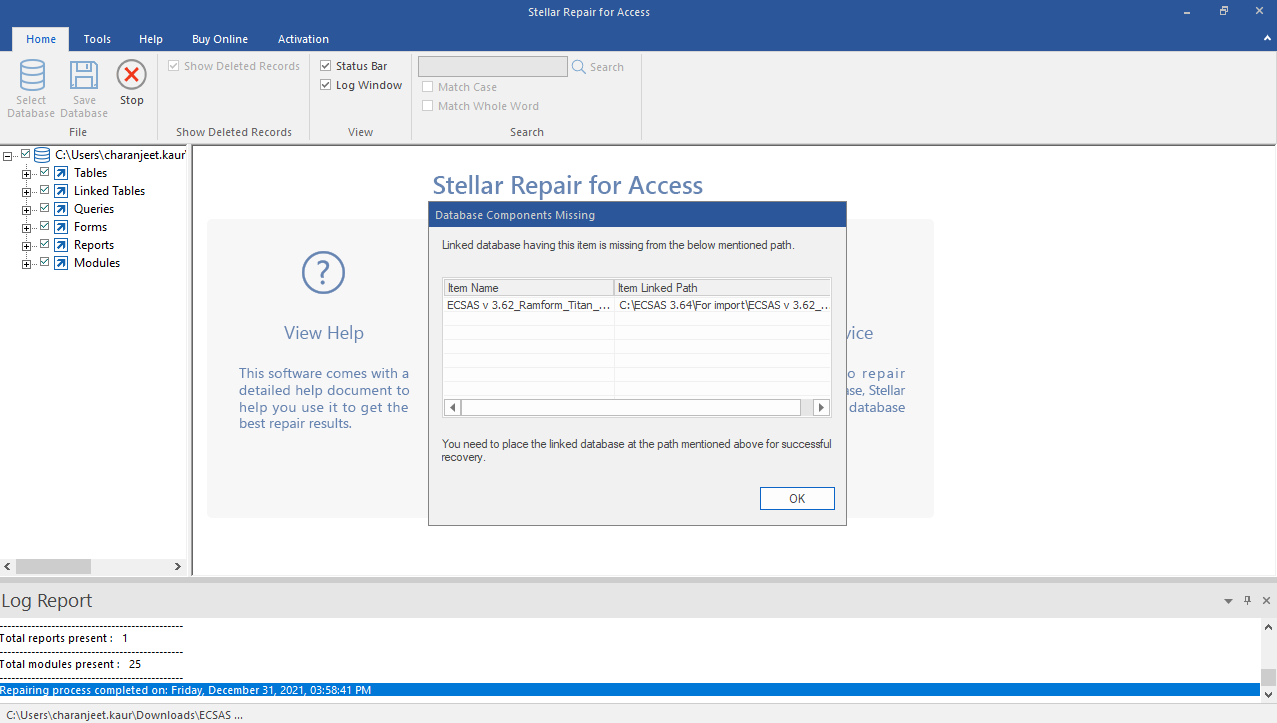Click the Reports node icon
The image size is (1277, 723).
(x=61, y=245)
